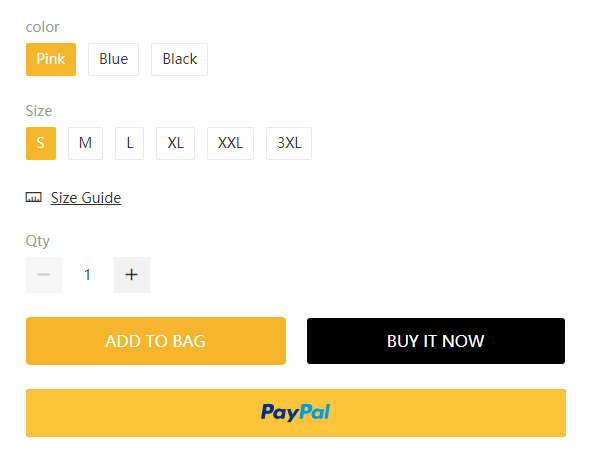Select the Pink color option
This screenshot has height=449, width=597.
[51, 59]
